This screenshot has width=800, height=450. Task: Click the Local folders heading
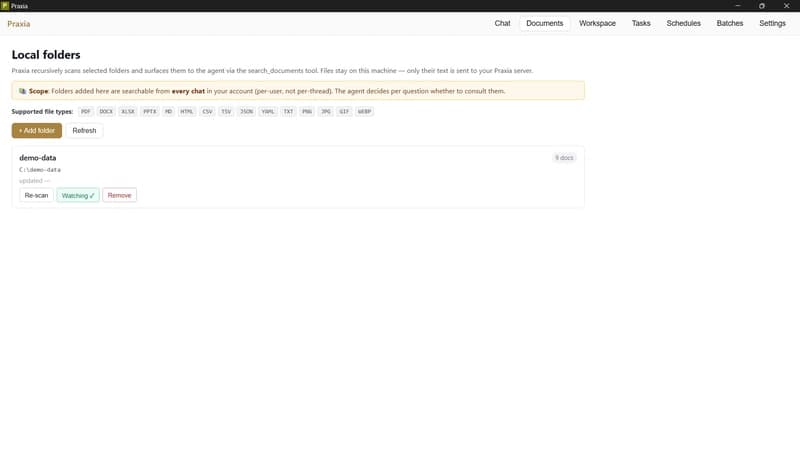point(46,55)
